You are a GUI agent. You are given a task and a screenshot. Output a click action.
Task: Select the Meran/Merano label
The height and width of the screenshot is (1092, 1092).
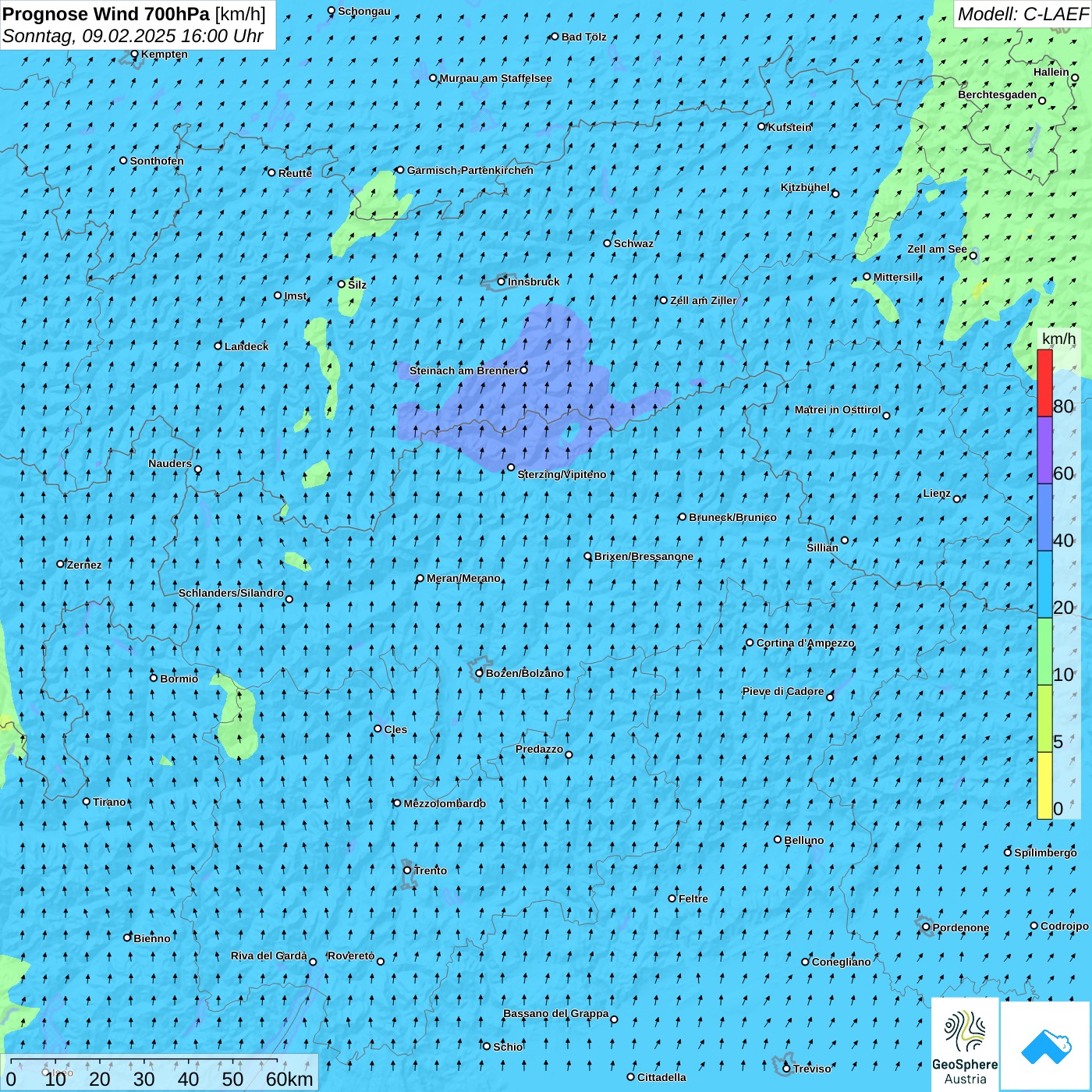pos(463,578)
